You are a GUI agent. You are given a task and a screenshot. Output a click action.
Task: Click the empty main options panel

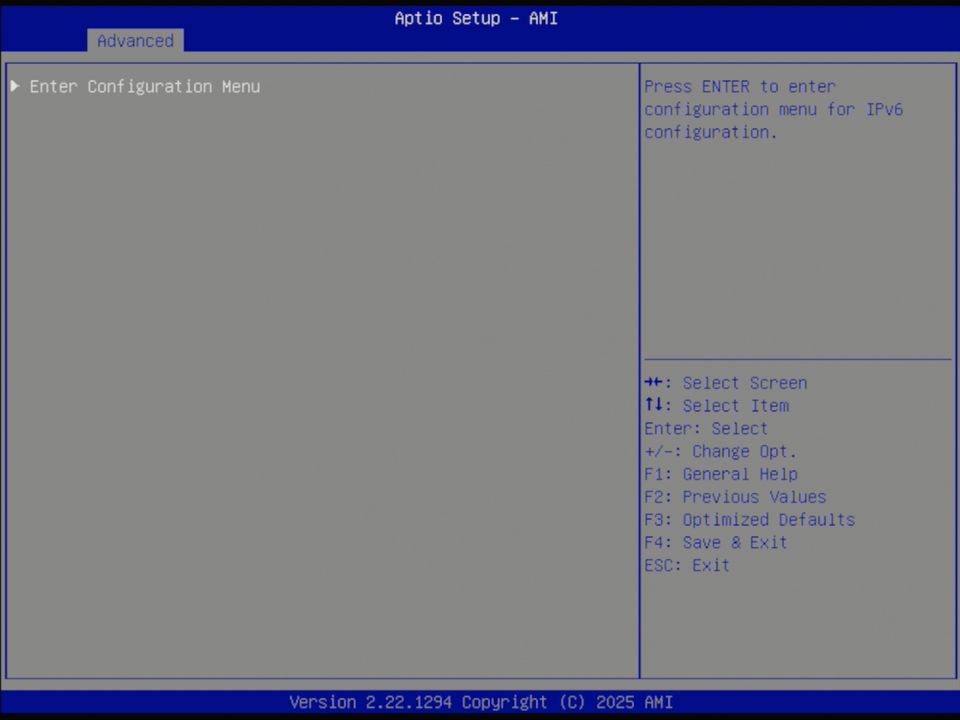click(x=320, y=400)
